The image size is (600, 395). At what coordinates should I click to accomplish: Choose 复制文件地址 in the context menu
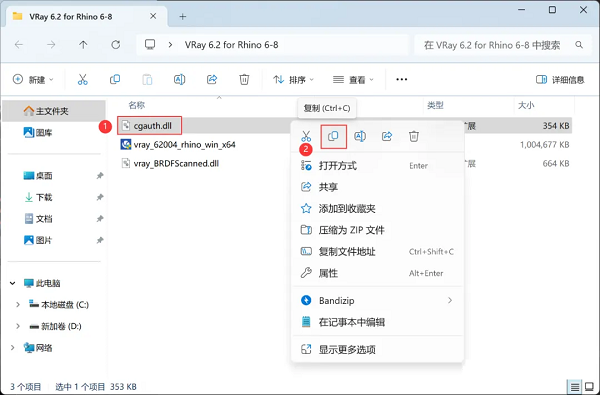coord(378,251)
